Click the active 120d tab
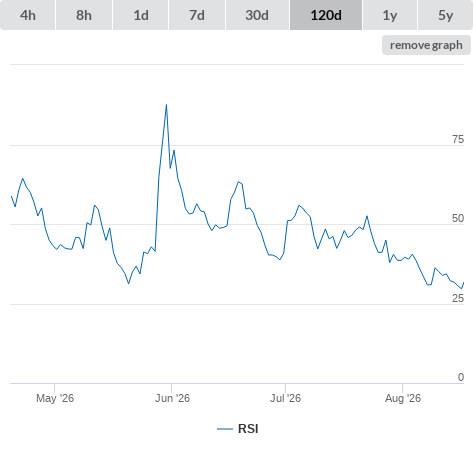The image size is (474, 455). tap(326, 15)
